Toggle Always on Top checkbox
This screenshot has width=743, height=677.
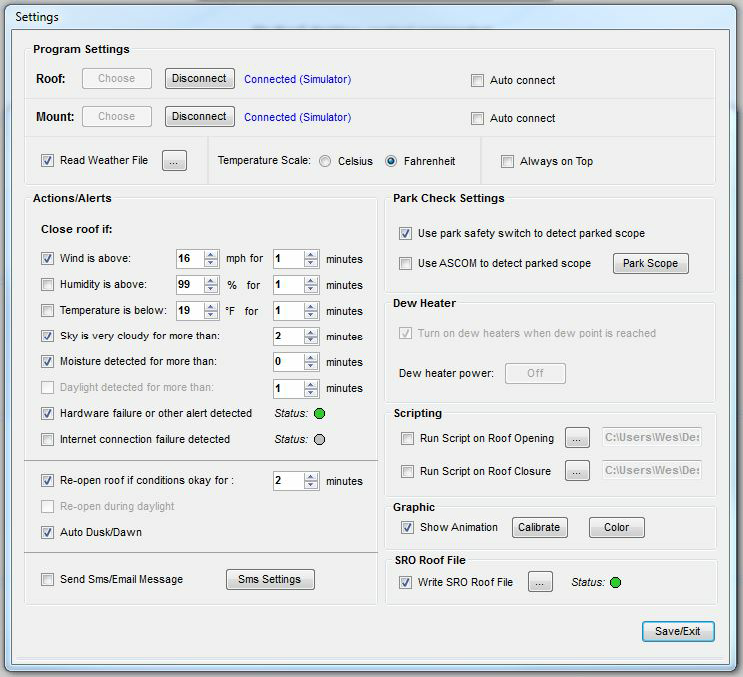pyautogui.click(x=508, y=161)
